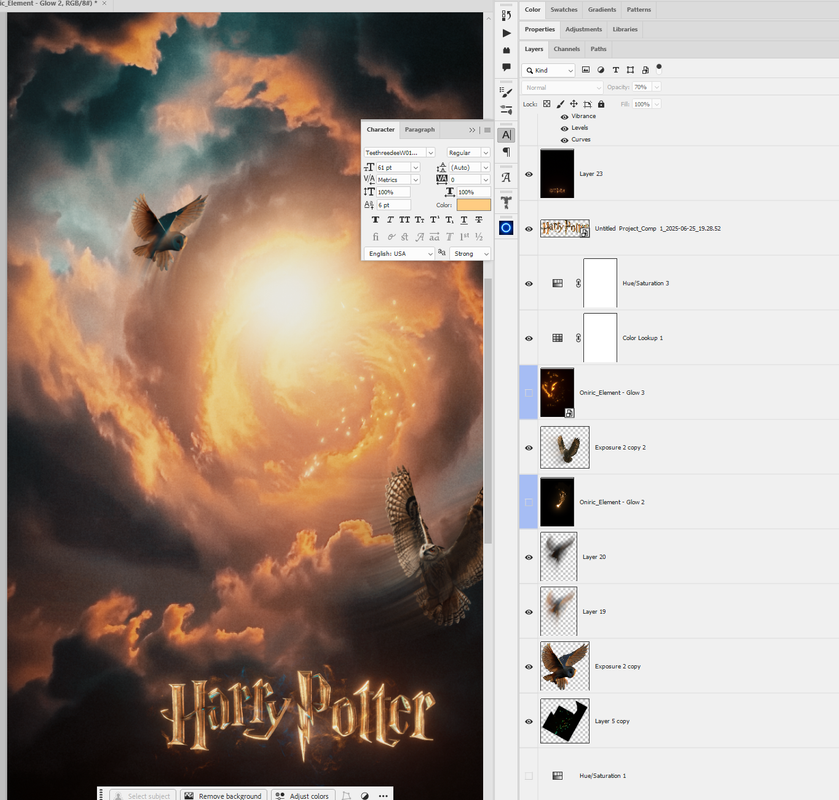Screen dimensions: 839x800
Task: Open the Character Styles panel icon
Action: pyautogui.click(x=506, y=178)
